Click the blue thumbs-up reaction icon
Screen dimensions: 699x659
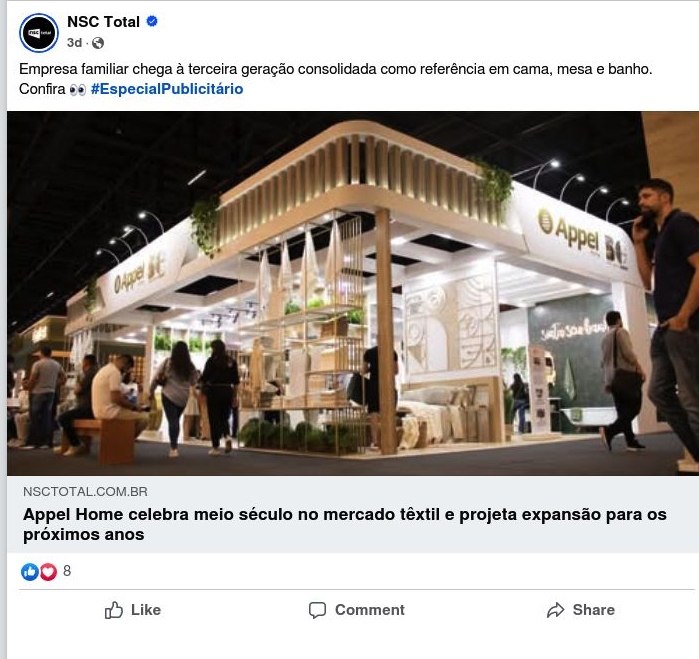point(30,571)
